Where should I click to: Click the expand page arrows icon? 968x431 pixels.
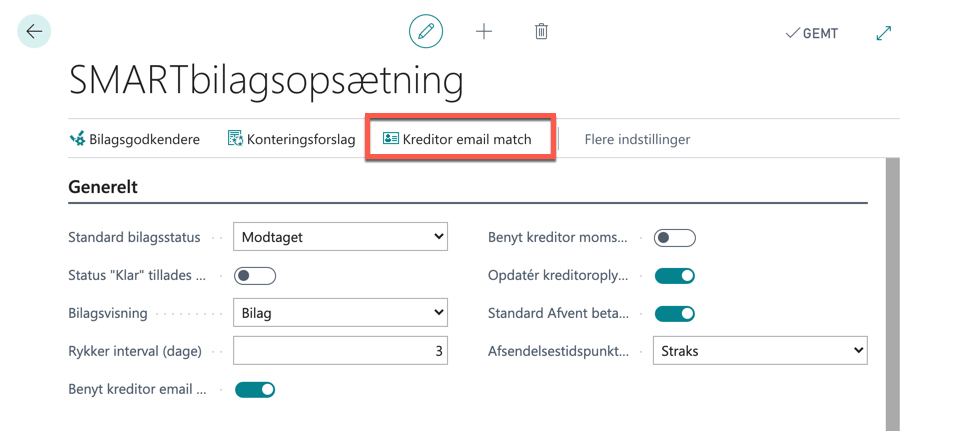pyautogui.click(x=884, y=33)
